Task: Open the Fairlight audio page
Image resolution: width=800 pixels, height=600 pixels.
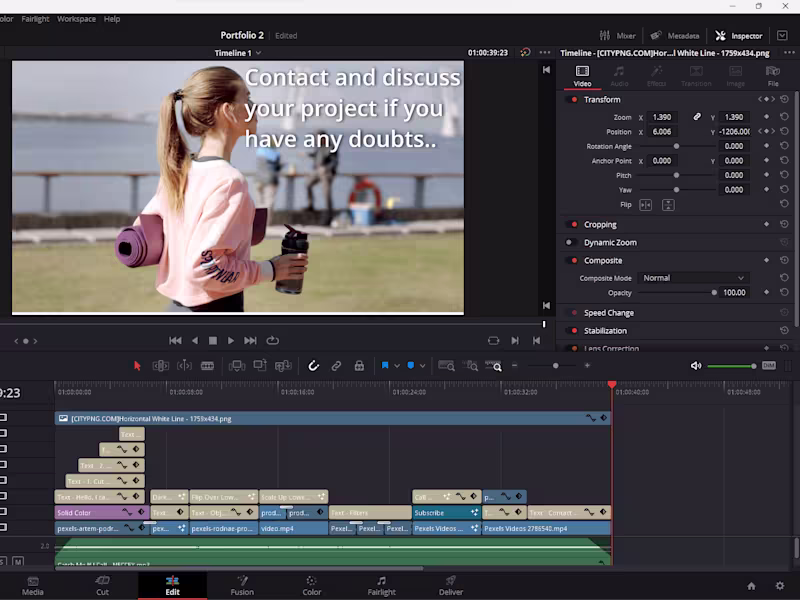Action: click(381, 586)
